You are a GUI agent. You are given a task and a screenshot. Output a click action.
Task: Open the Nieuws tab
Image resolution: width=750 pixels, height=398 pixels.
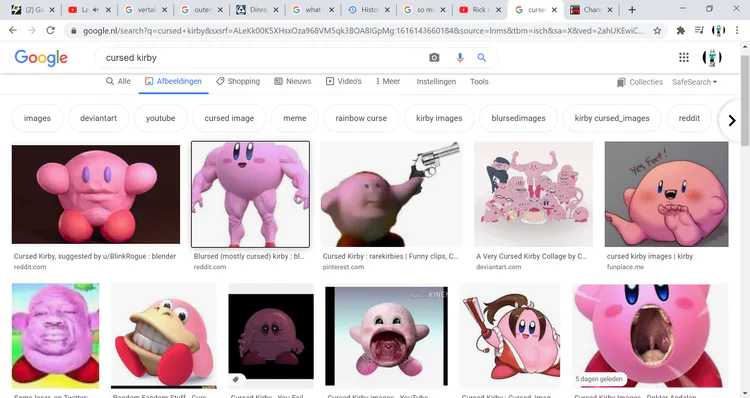pyautogui.click(x=293, y=81)
